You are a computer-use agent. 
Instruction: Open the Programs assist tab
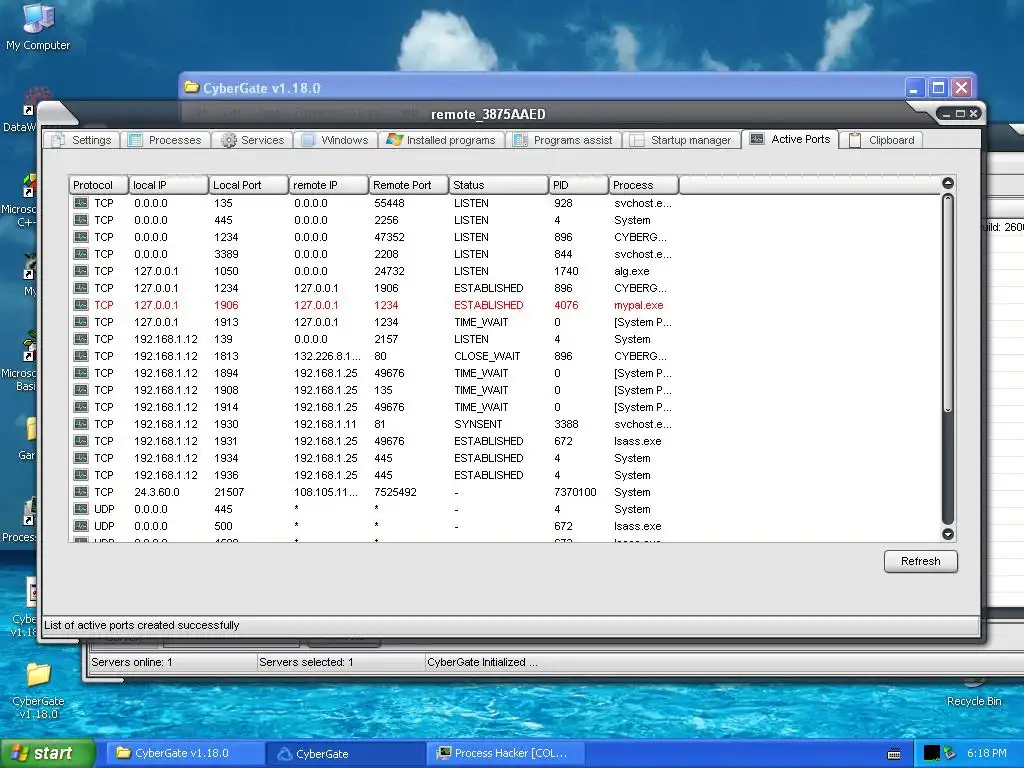coord(563,140)
